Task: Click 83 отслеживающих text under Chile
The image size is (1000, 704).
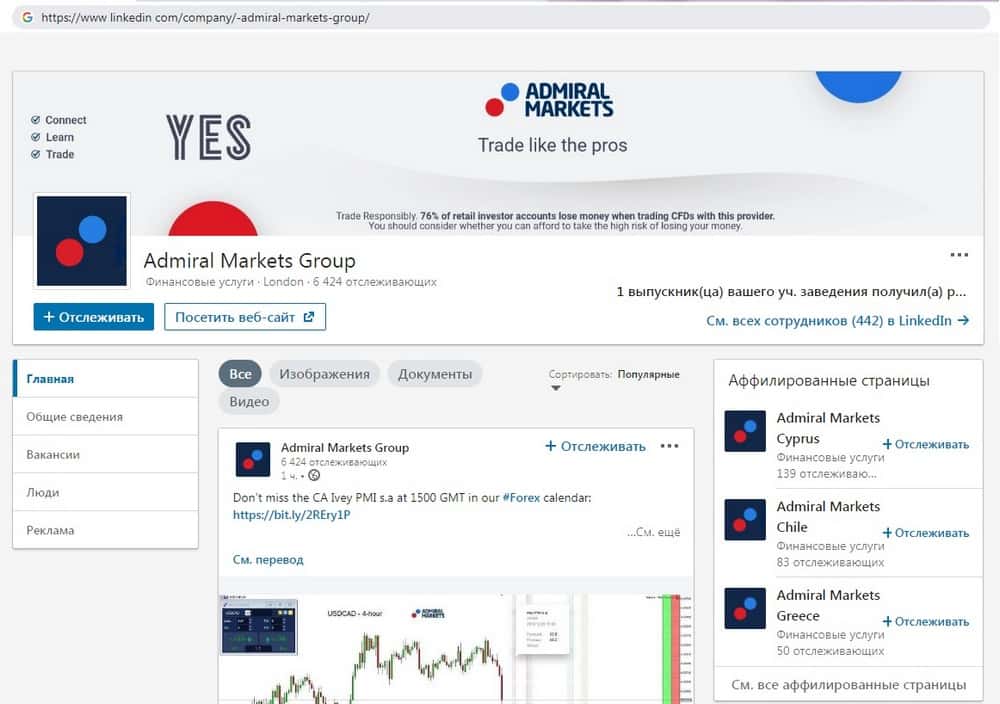Action: tap(830, 562)
